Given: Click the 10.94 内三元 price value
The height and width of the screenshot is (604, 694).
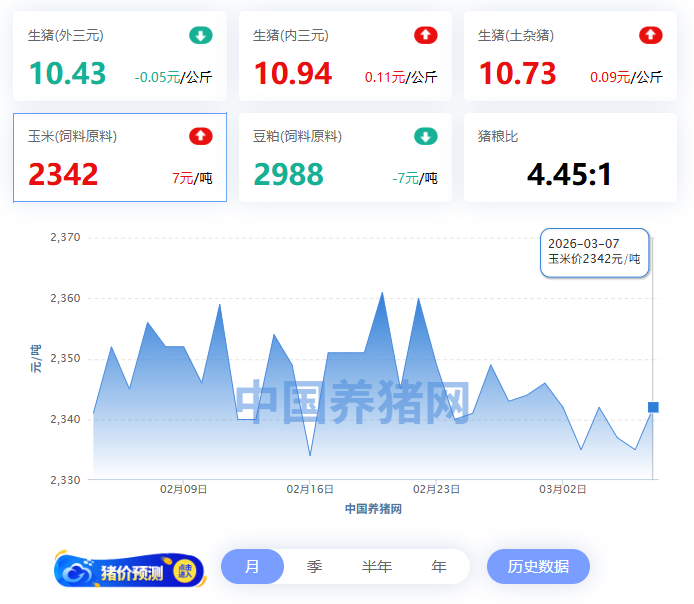Looking at the screenshot, I should pos(292,74).
